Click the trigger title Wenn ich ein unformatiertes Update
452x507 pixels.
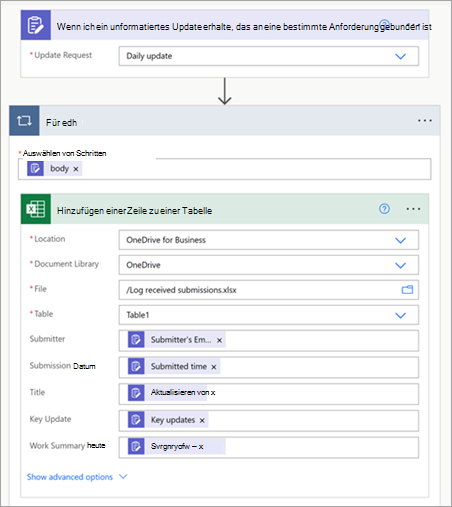244,27
